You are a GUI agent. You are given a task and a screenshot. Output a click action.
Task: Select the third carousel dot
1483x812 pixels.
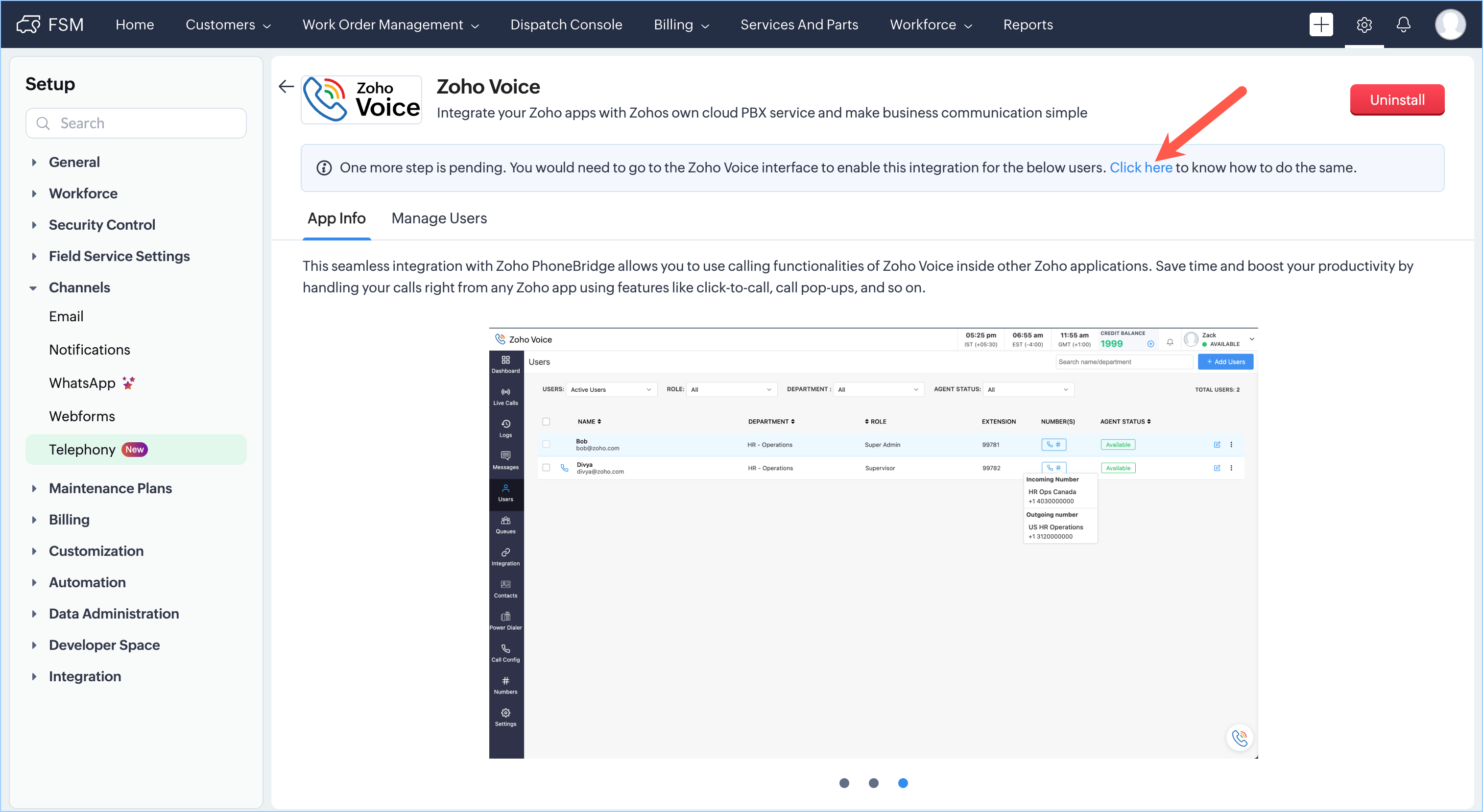(x=903, y=783)
